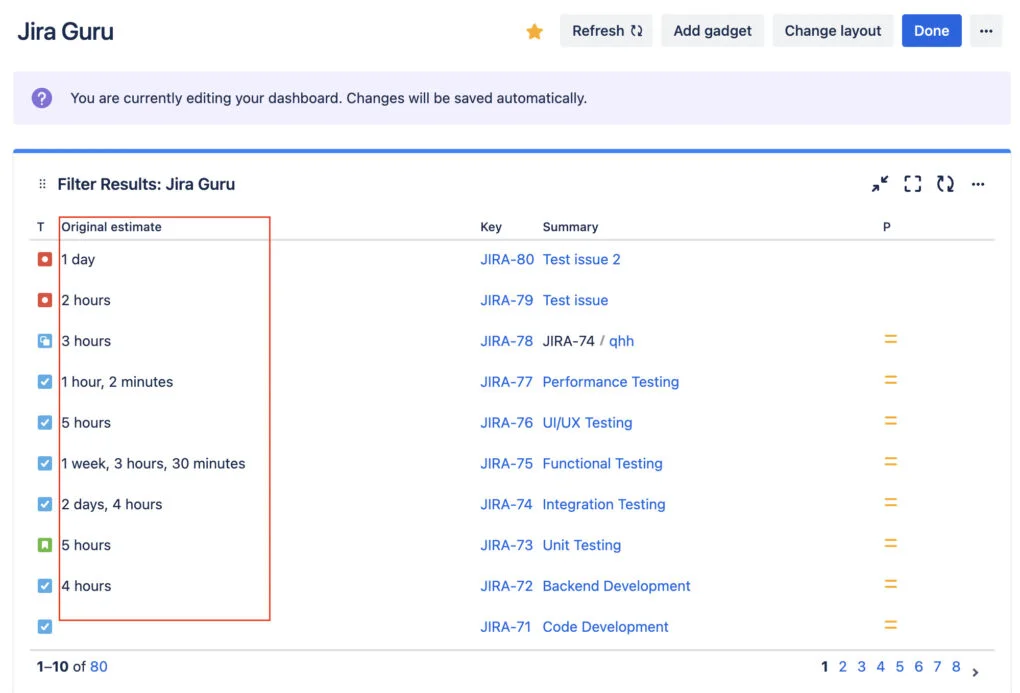Go to results page 3
Screen dimensions: 1020x693
pyautogui.click(x=861, y=666)
